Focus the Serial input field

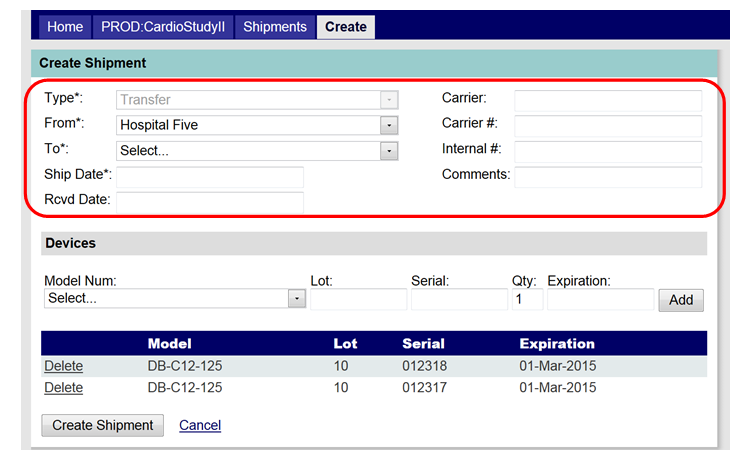coord(459,300)
